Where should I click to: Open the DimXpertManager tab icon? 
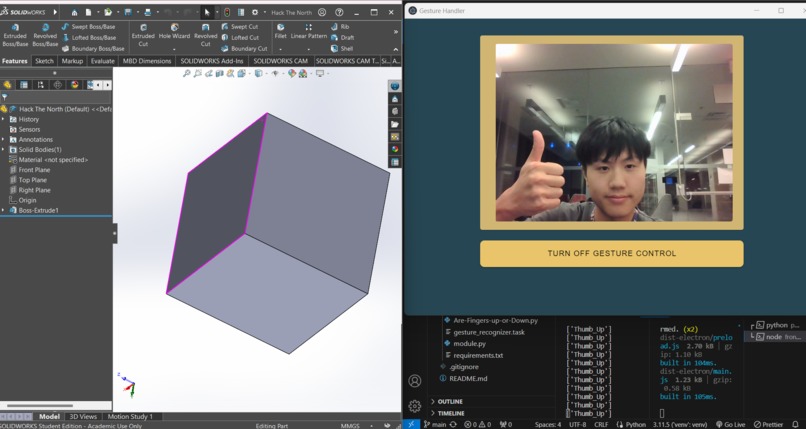(58, 85)
